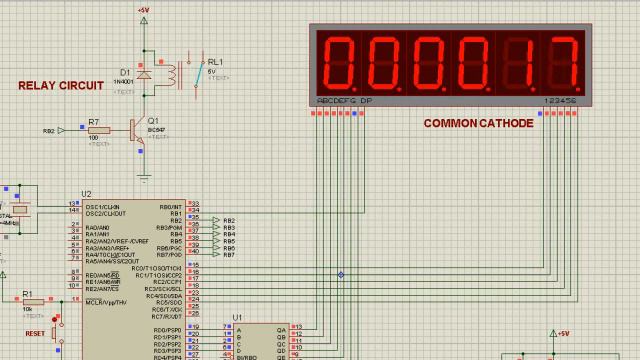This screenshot has width=640, height=360.
Task: Click the RB4 terminal text label
Action: click(x=229, y=234)
